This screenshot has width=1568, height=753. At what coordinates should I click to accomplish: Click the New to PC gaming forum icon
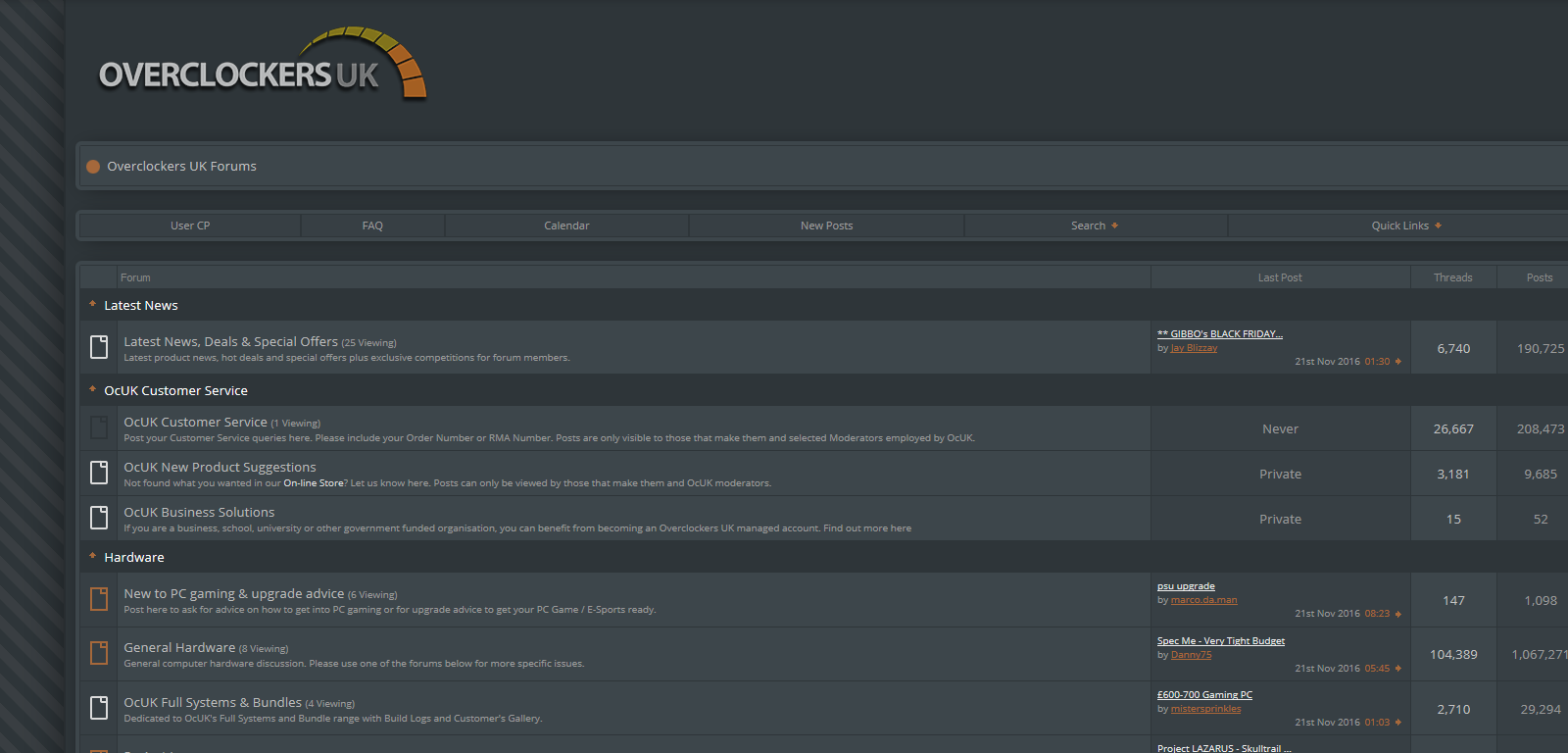(99, 599)
